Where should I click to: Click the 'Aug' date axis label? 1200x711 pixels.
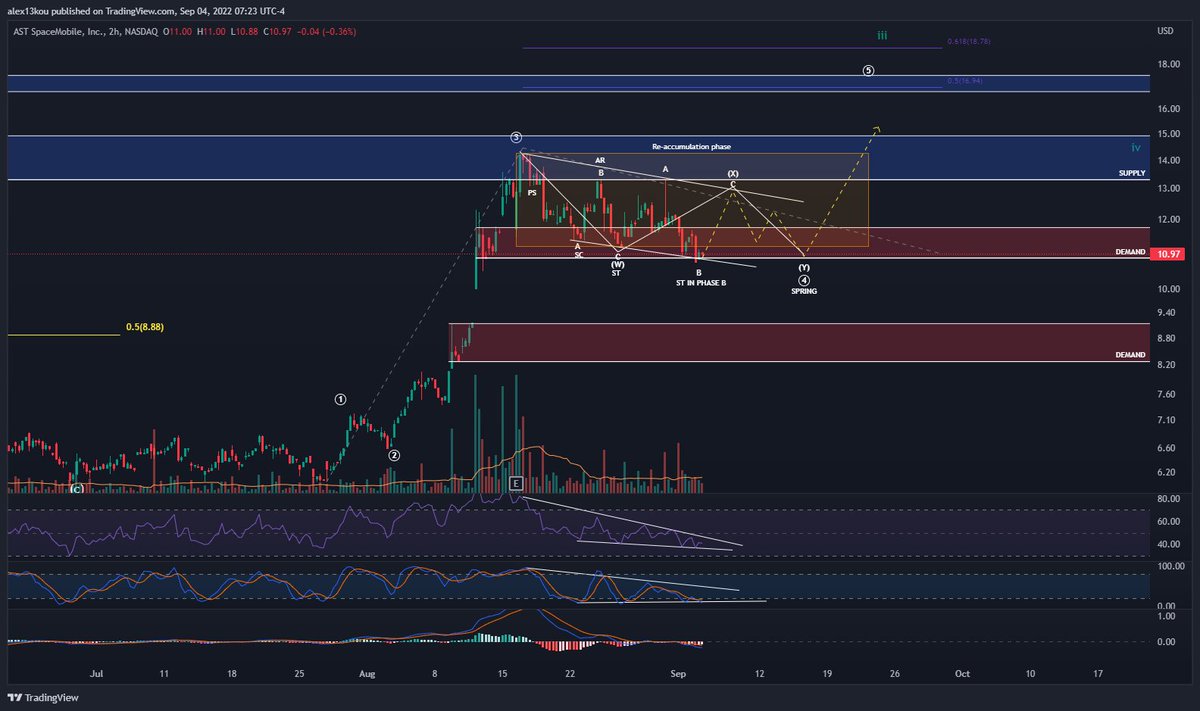tap(367, 674)
